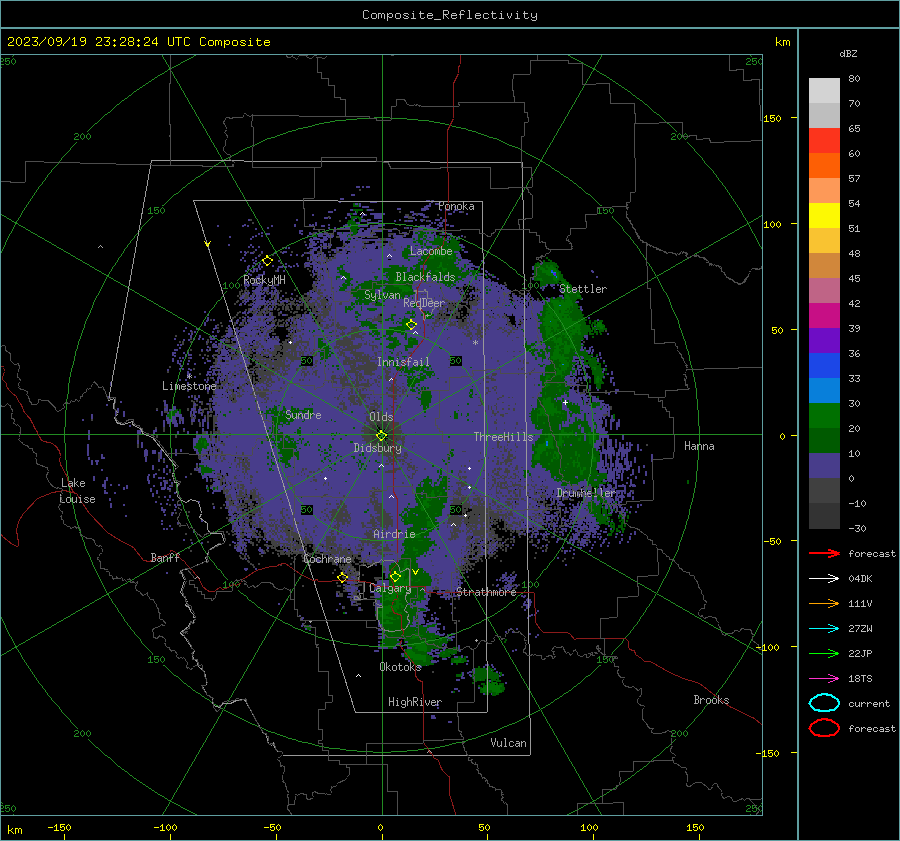900x841 pixels.
Task: Select the magenta swatch on dBZ scale
Action: point(824,316)
